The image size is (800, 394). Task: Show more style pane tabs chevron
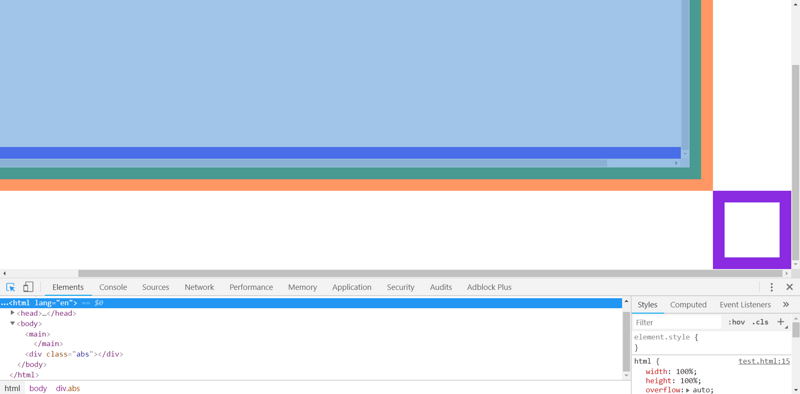tap(786, 304)
